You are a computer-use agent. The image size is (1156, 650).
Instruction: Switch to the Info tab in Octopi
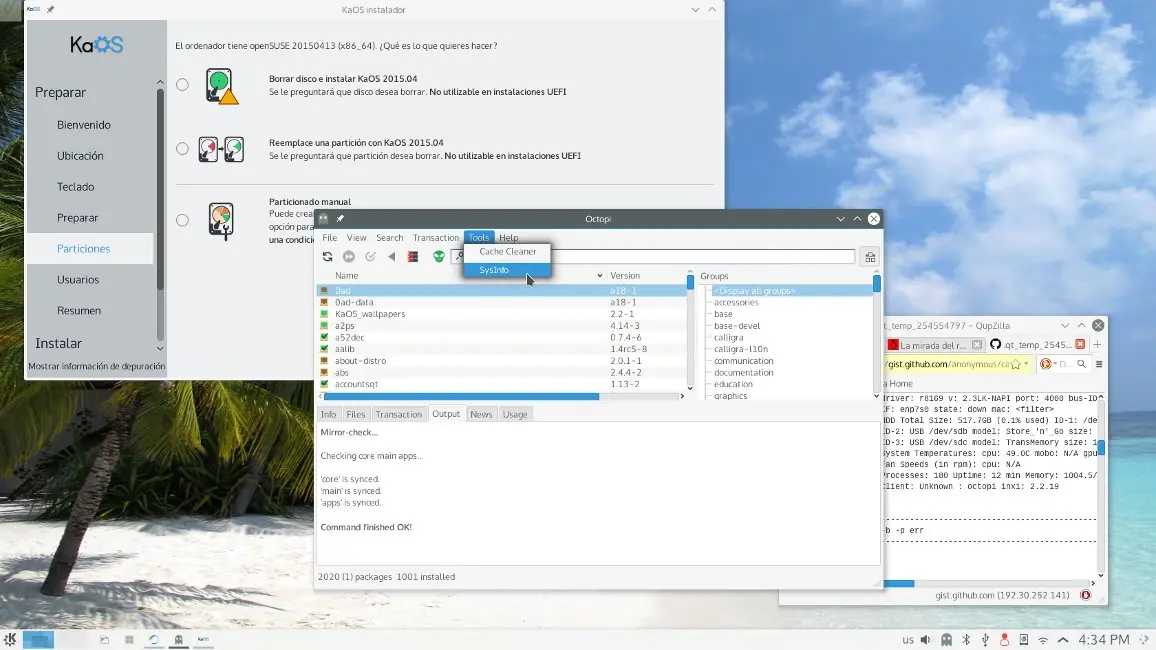(328, 414)
